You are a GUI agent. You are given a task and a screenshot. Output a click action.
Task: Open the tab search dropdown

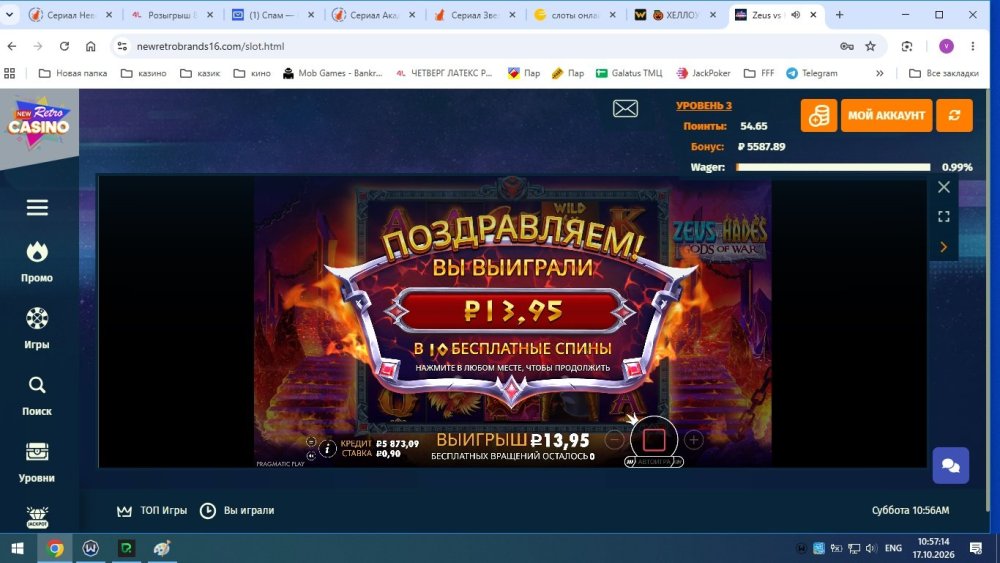coord(10,14)
